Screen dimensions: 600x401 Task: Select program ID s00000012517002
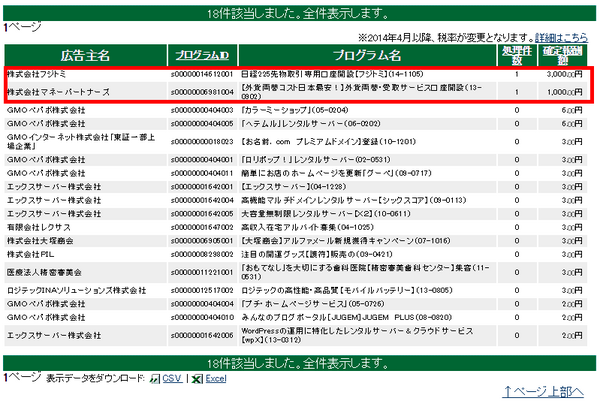(x=202, y=290)
